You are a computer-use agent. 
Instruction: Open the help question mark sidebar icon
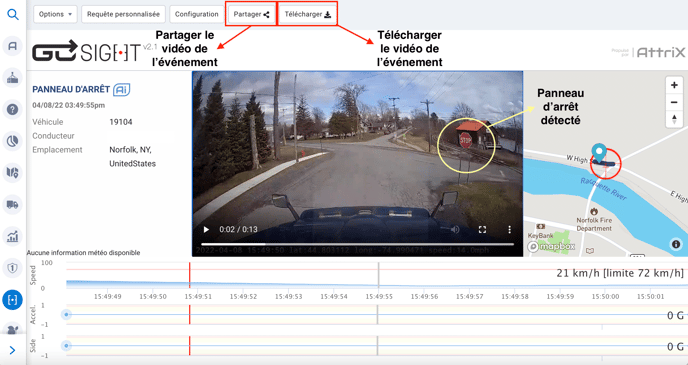pyautogui.click(x=13, y=109)
